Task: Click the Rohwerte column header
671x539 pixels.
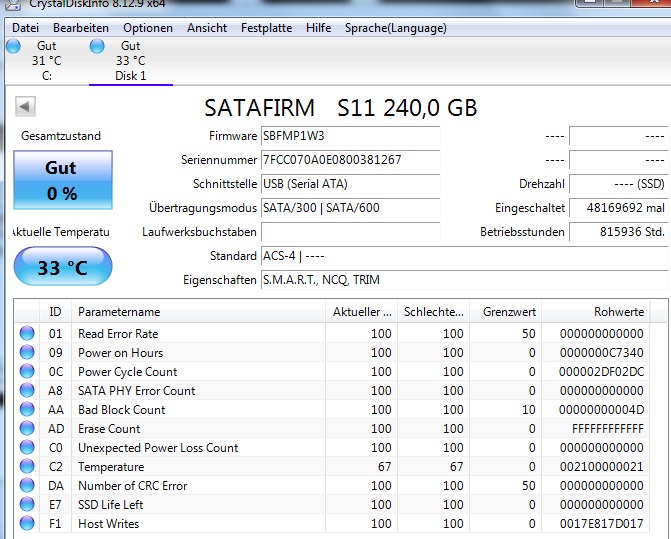Action: tap(596, 312)
